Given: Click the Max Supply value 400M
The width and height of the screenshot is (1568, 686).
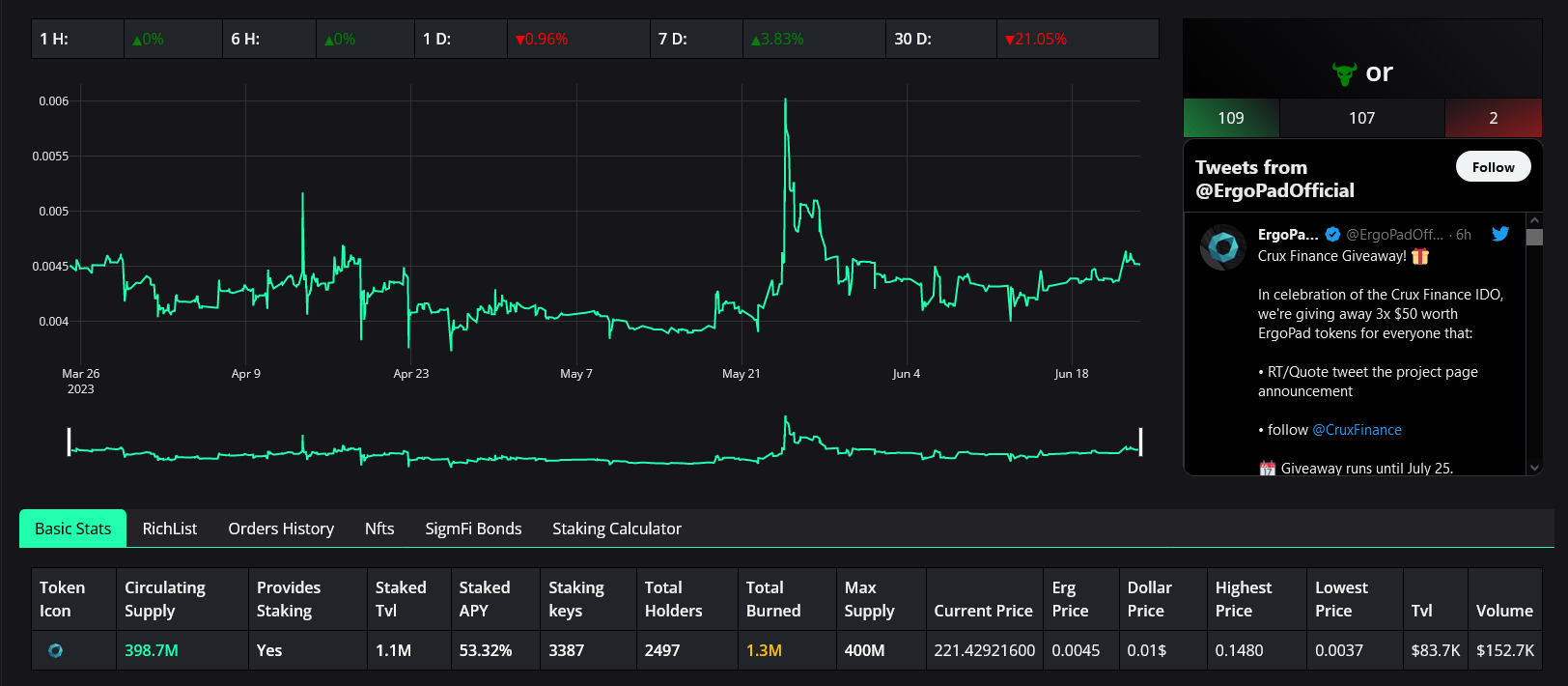Looking at the screenshot, I should (x=864, y=650).
